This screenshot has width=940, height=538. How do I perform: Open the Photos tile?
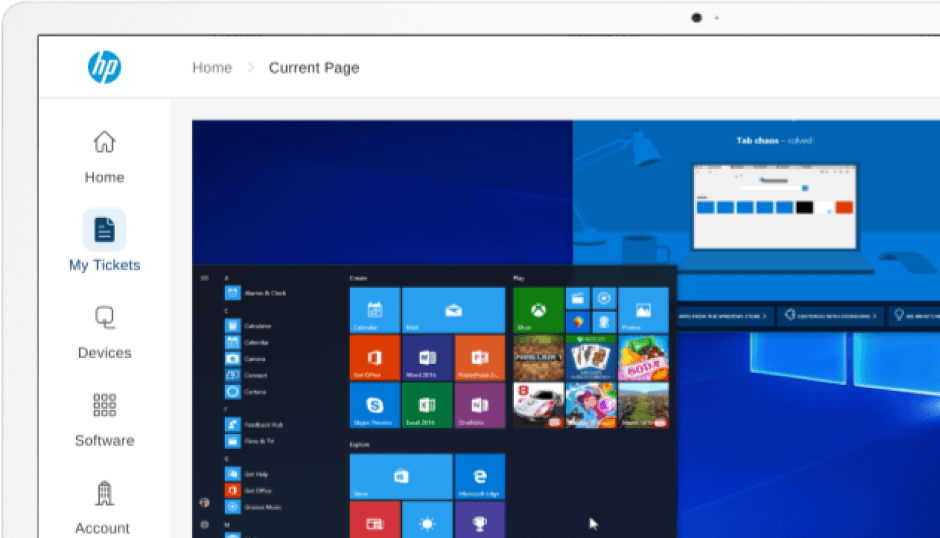pyautogui.click(x=643, y=309)
